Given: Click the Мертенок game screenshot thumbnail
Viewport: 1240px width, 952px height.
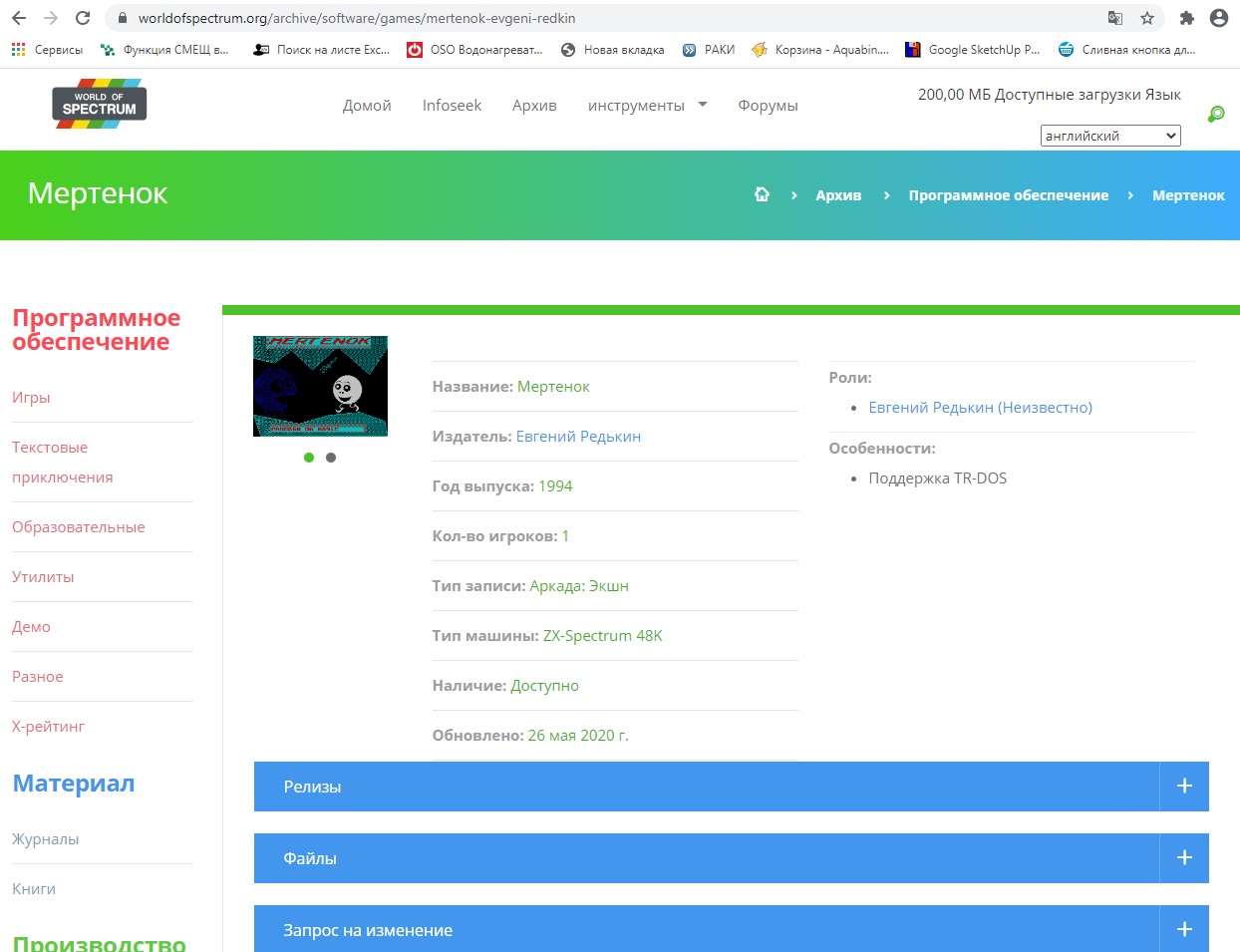Looking at the screenshot, I should (320, 386).
